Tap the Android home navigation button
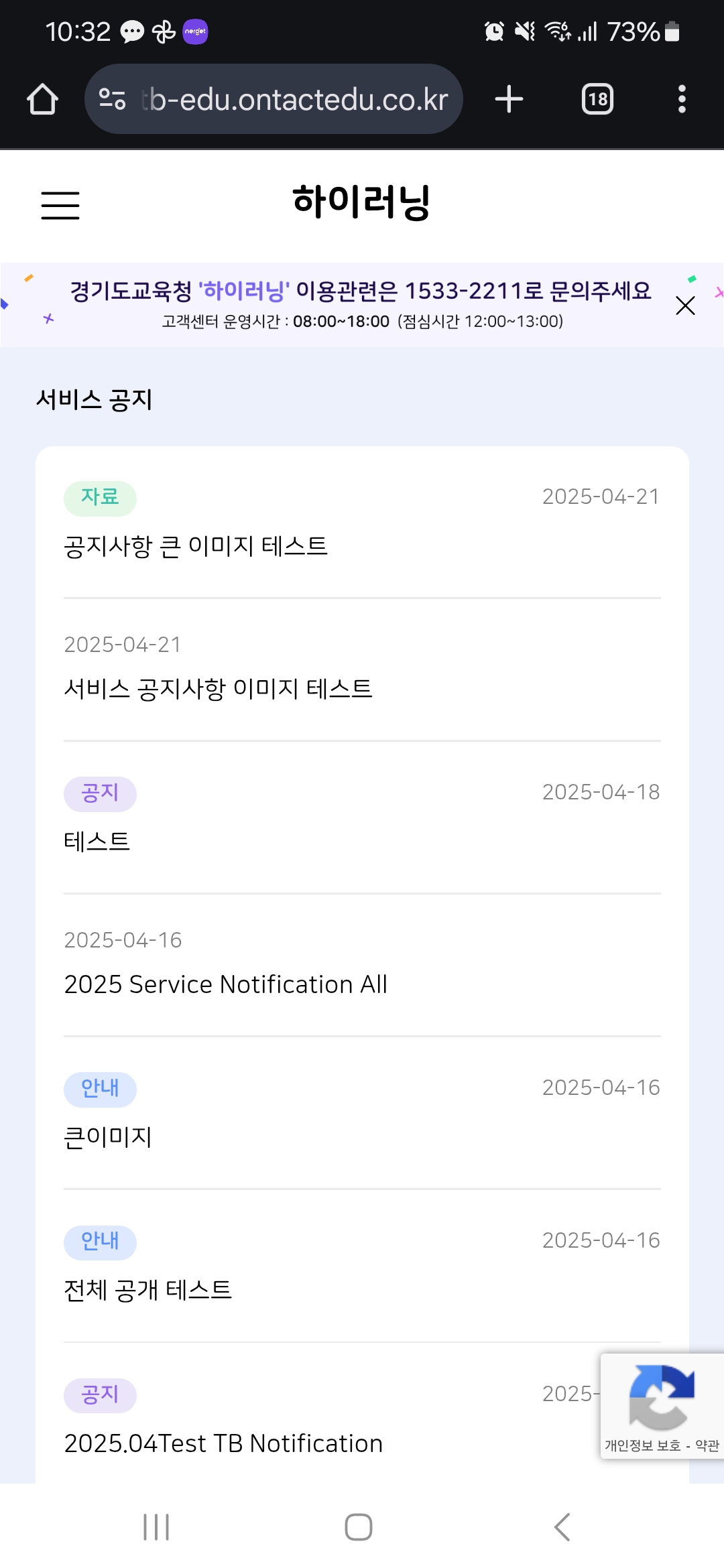This screenshot has width=724, height=1568. pos(359,1527)
